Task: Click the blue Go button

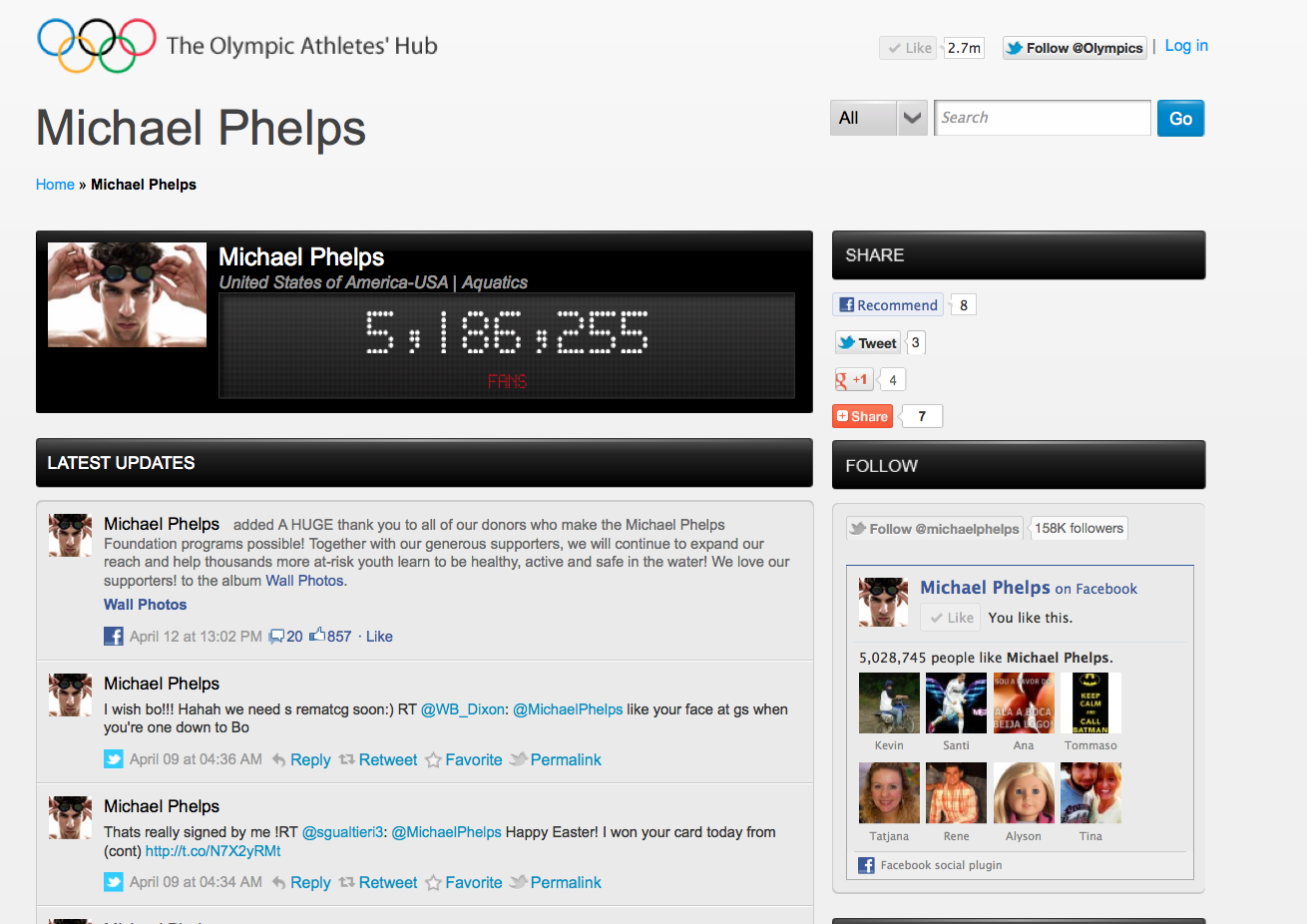Action: click(1181, 119)
